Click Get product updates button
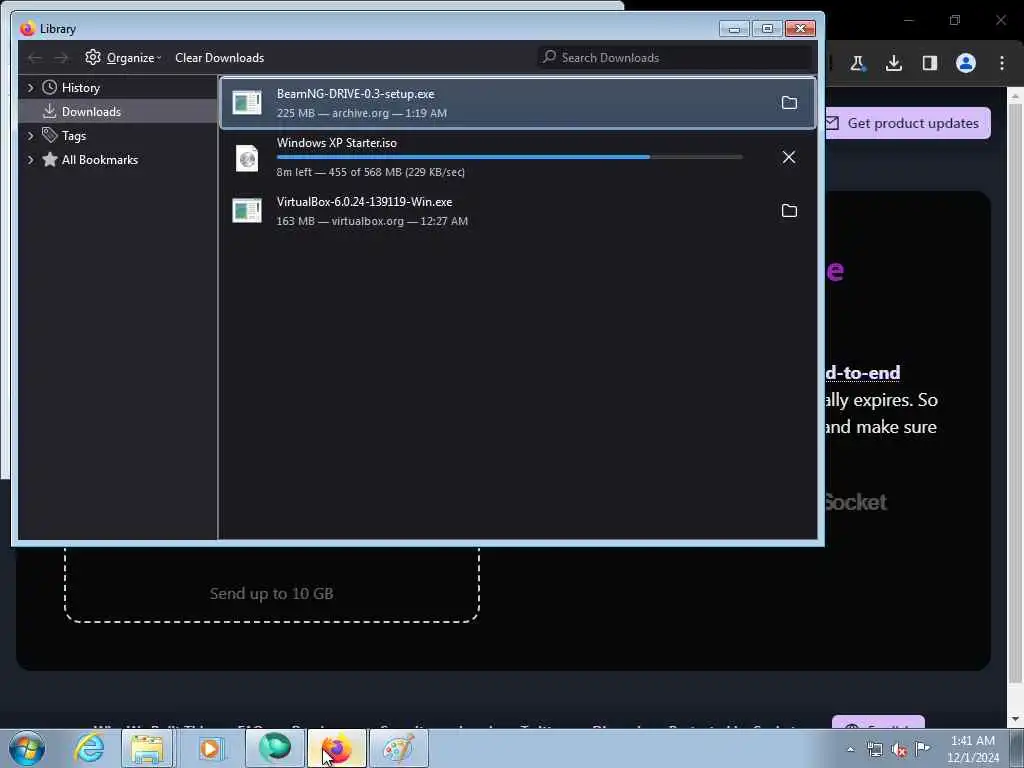This screenshot has height=768, width=1024. pyautogui.click(x=908, y=123)
